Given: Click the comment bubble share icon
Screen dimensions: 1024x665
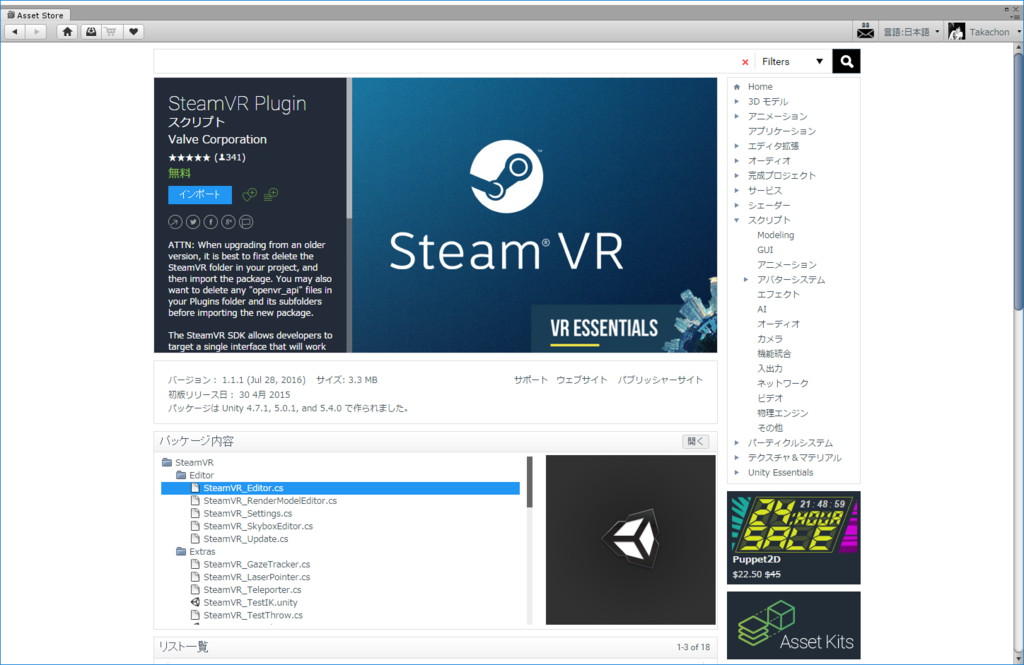Looking at the screenshot, I should tap(246, 222).
